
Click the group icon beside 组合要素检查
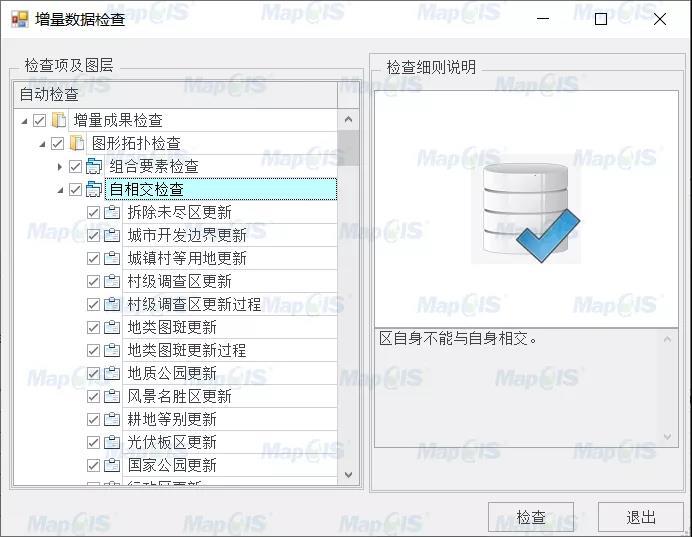95,166
